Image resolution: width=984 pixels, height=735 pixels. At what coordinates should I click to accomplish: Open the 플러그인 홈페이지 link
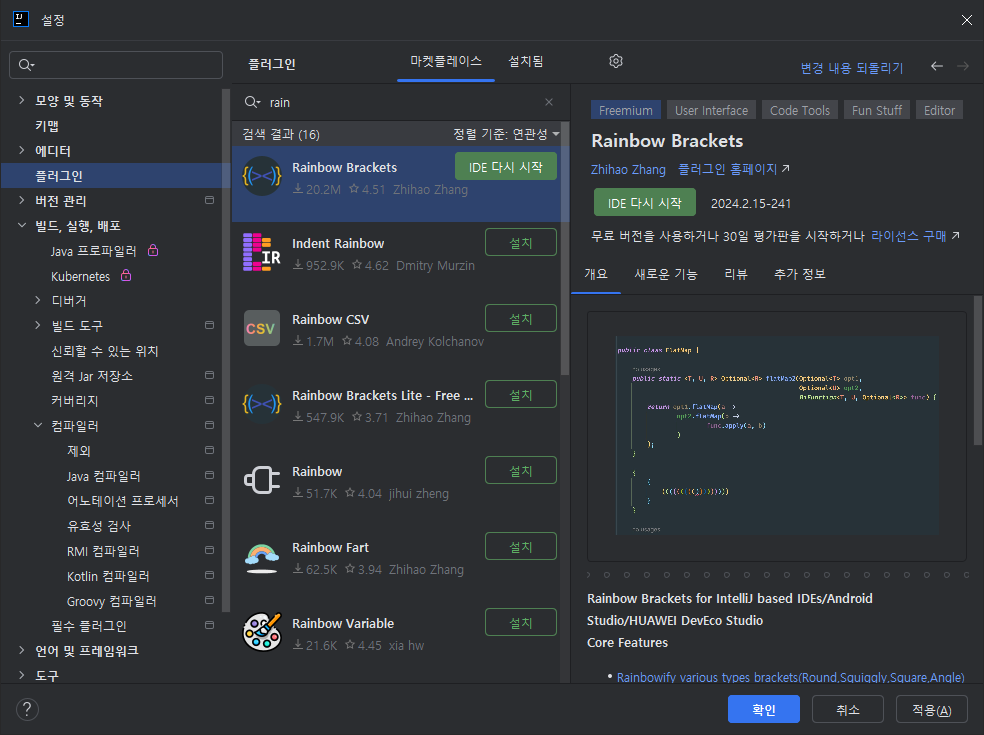pos(734,169)
